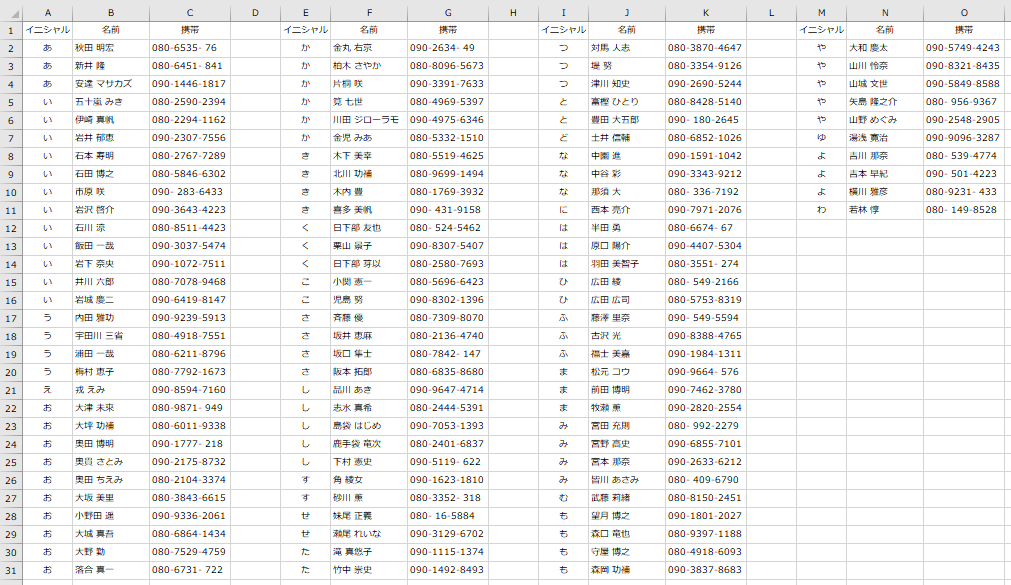Select row 20 header
1011x585 pixels.
tap(11, 372)
